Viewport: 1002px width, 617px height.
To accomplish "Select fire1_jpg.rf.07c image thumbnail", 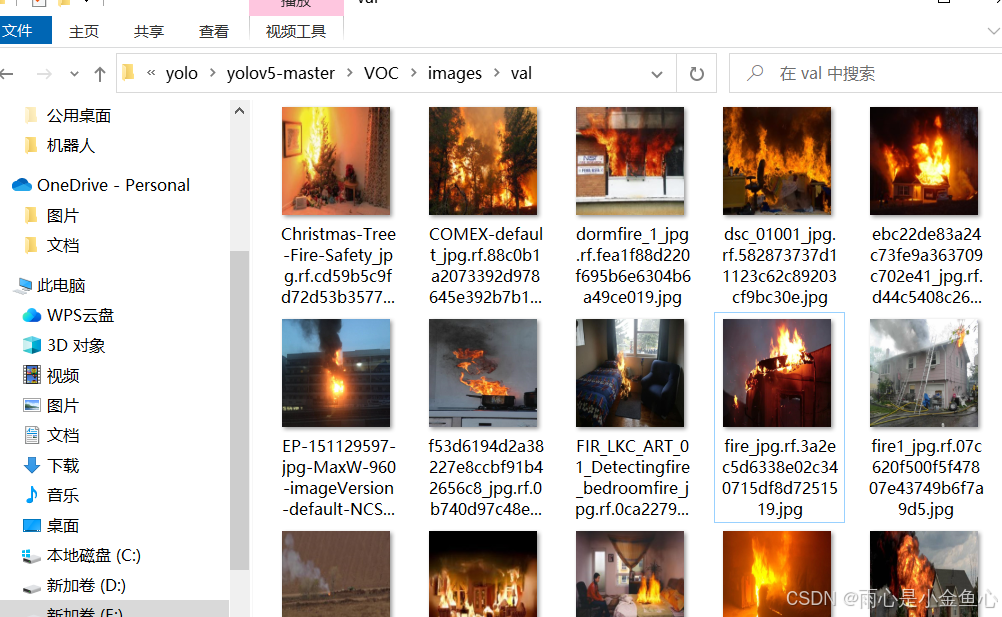I will (x=924, y=373).
